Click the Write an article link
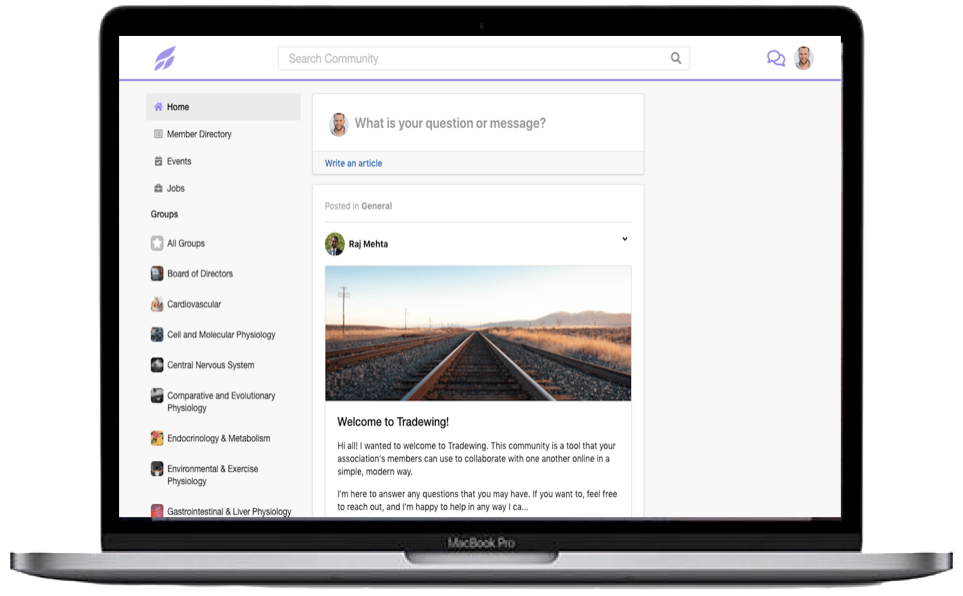 pos(353,163)
